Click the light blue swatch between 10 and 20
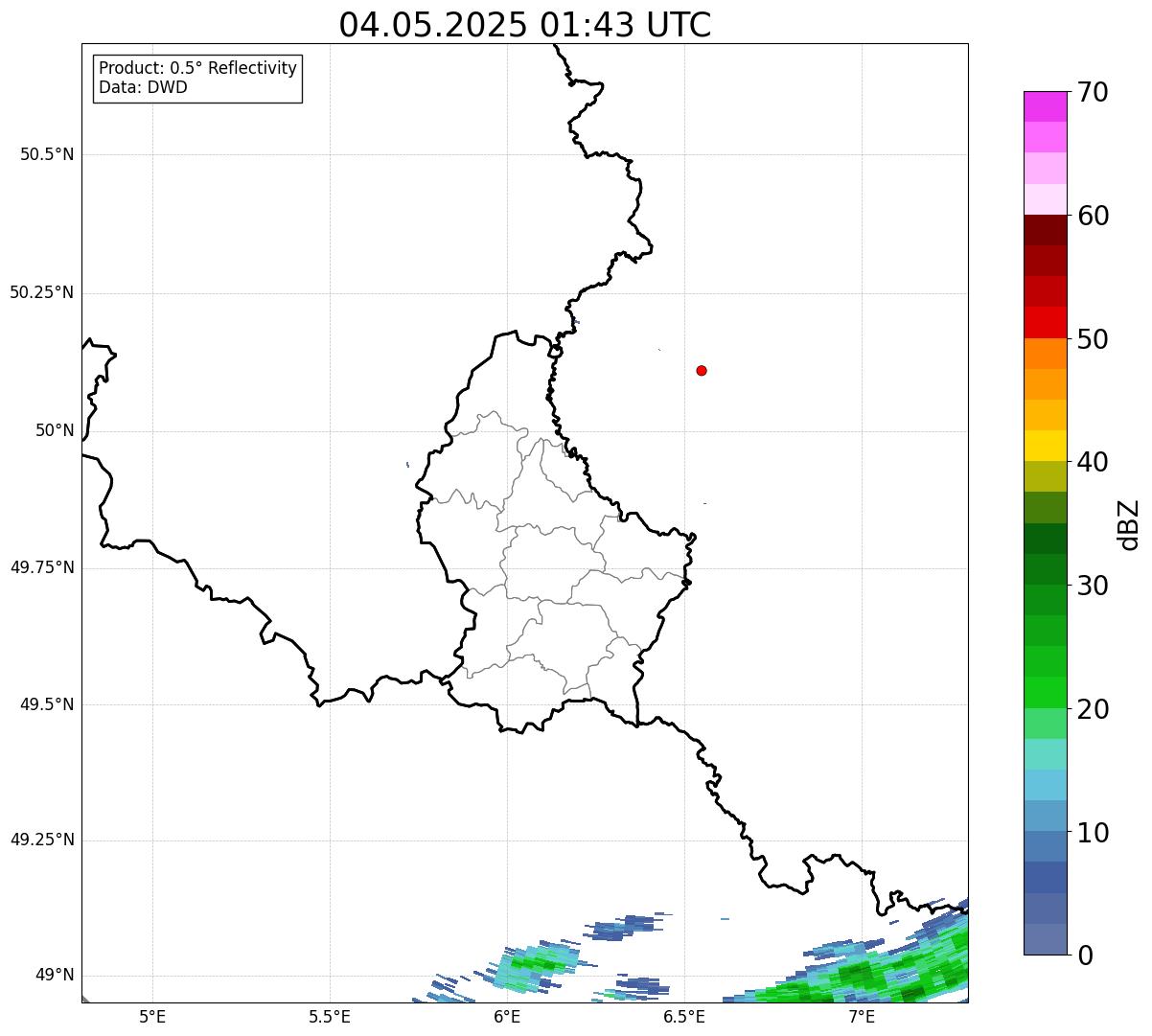 click(x=1046, y=786)
